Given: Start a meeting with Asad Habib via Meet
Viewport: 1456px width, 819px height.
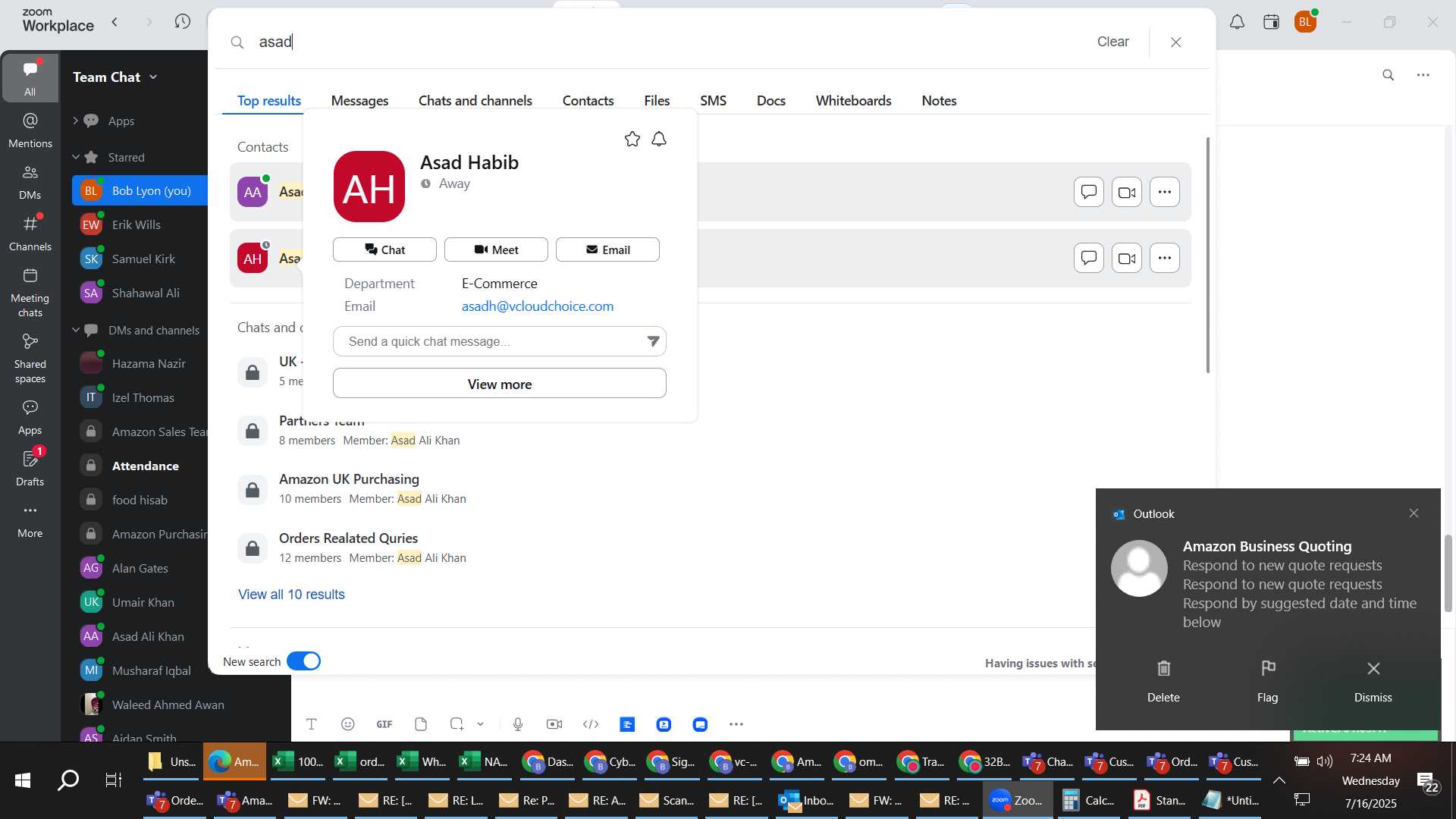Looking at the screenshot, I should (496, 249).
